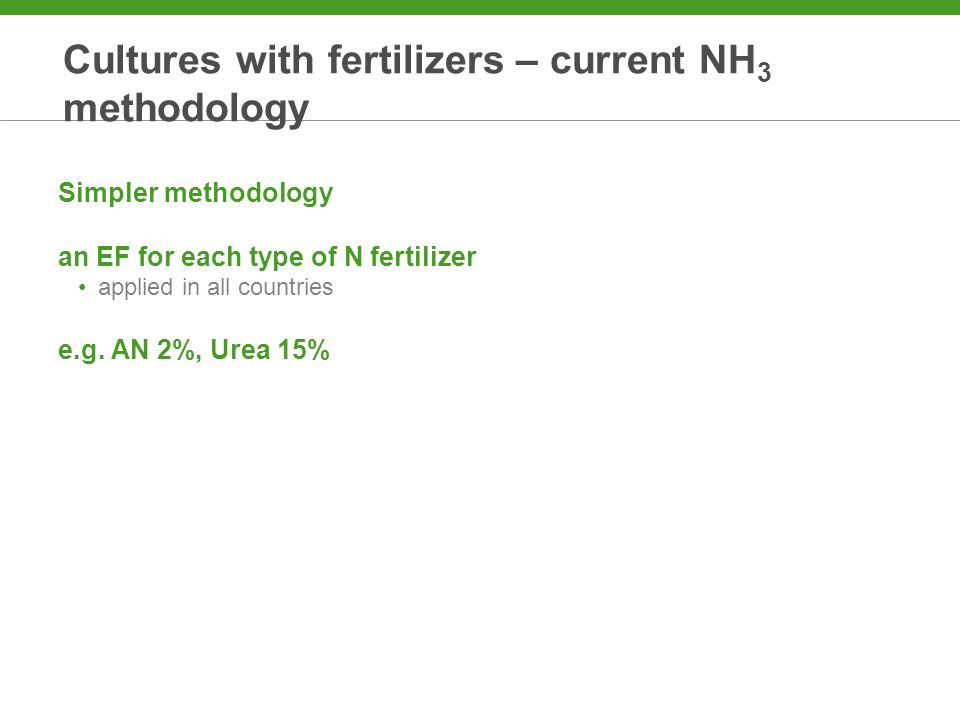Image resolution: width=960 pixels, height=720 pixels.
Task: Select the 'NH3' text in the title
Action: [735, 61]
